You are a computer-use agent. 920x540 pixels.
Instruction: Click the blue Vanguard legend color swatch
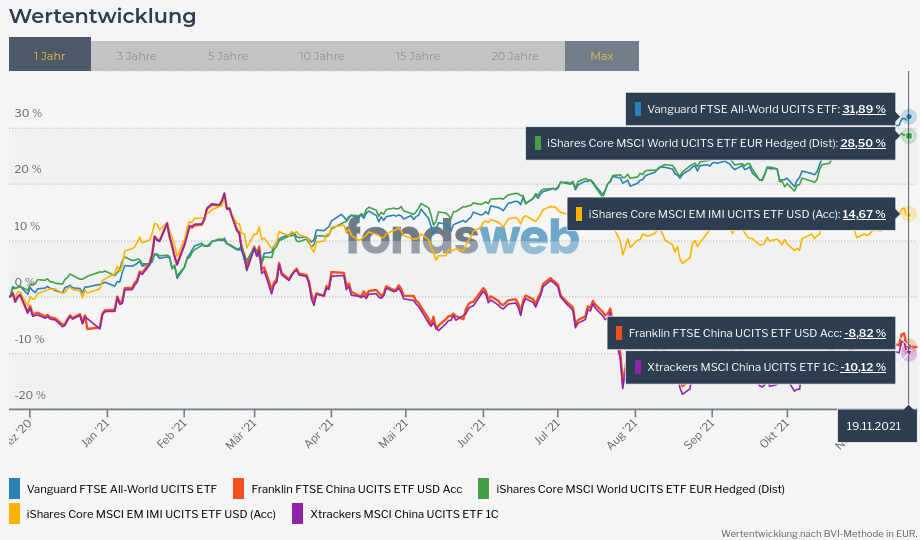(x=14, y=489)
